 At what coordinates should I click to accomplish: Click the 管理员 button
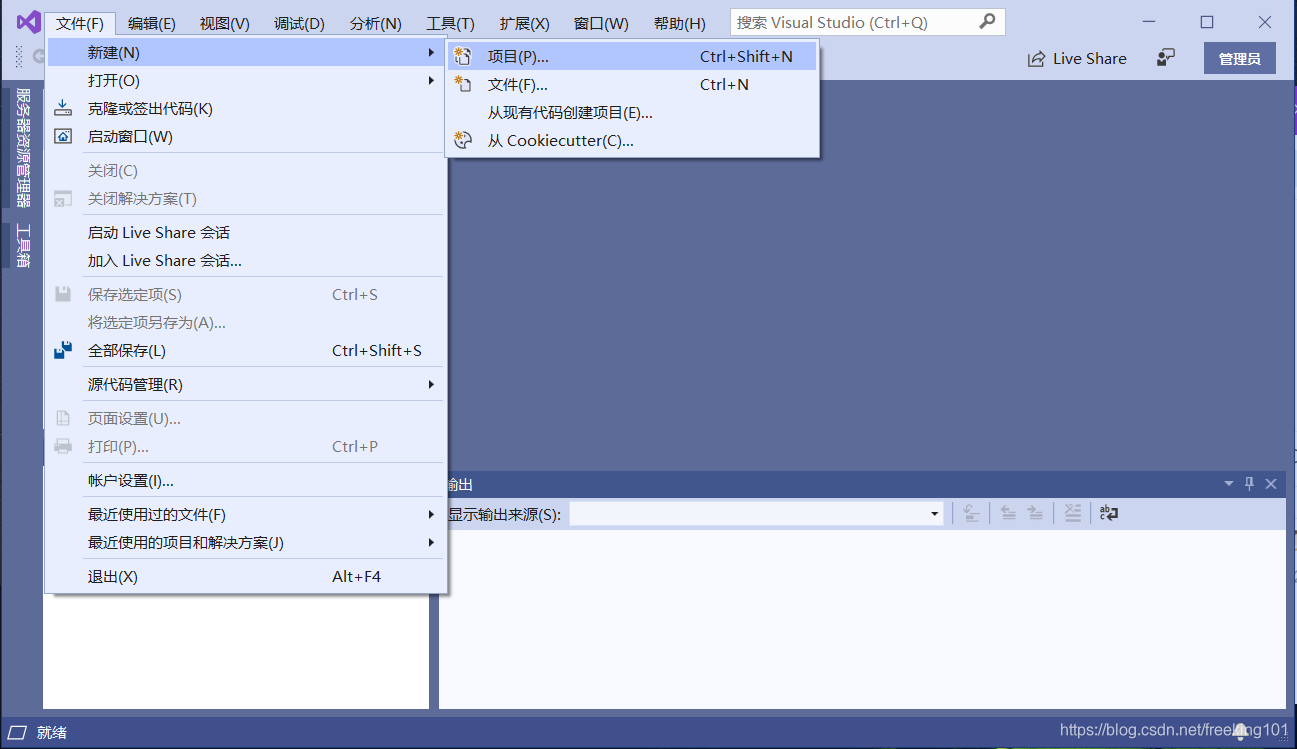click(1239, 59)
